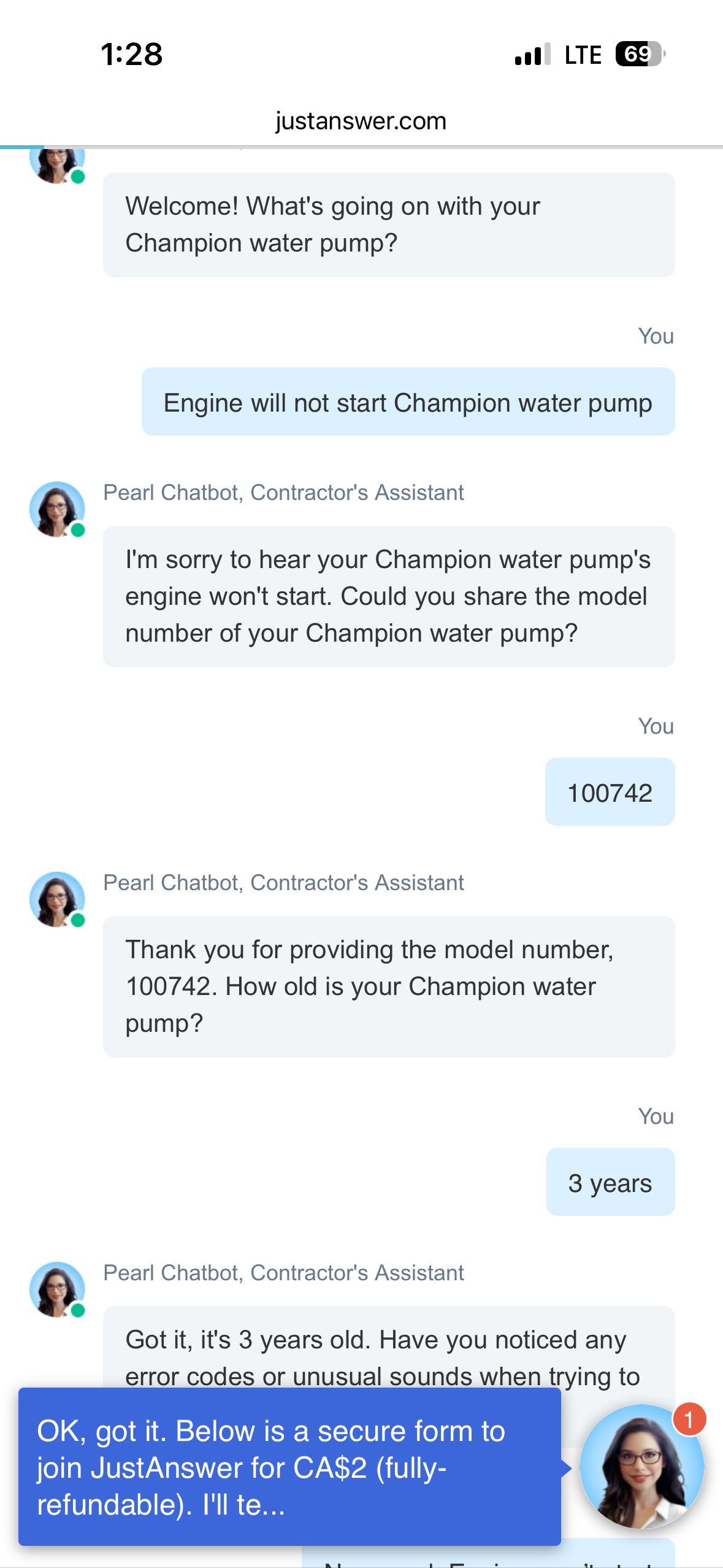
Task: Open the floating Pearl chat avatar bubble
Action: pyautogui.click(x=641, y=1466)
